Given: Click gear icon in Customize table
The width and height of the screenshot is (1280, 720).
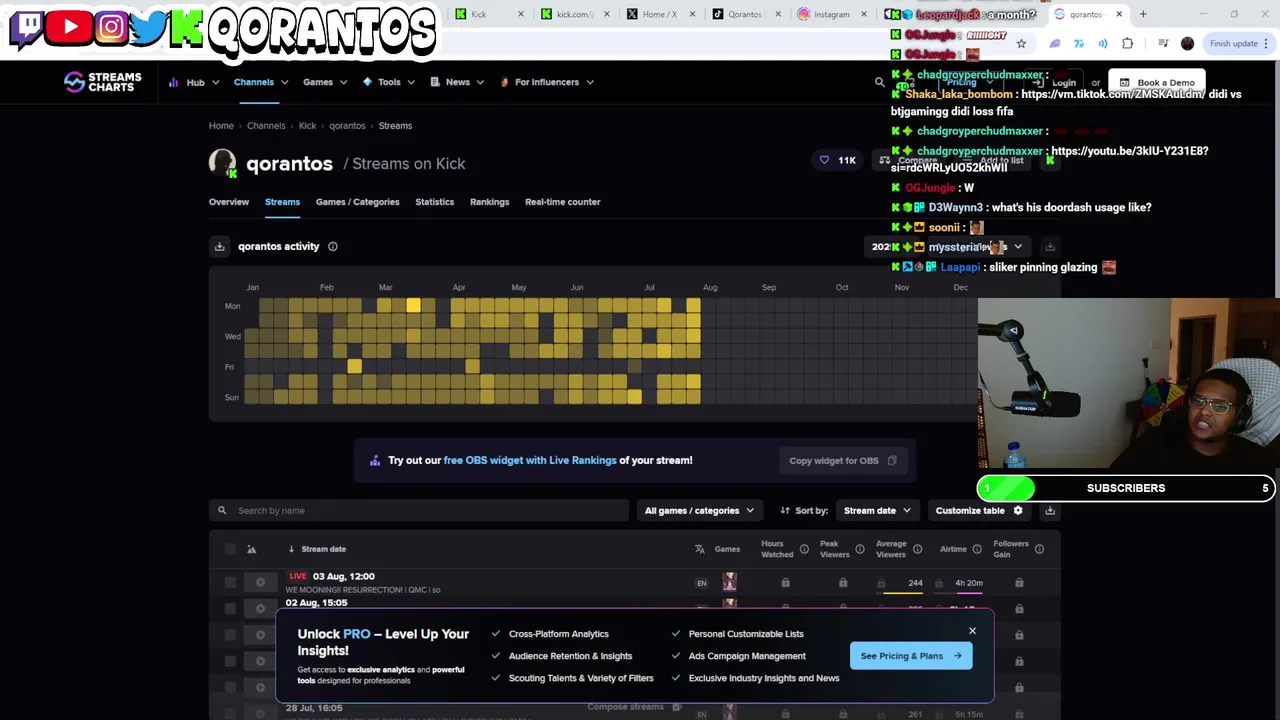Looking at the screenshot, I should pyautogui.click(x=1018, y=511).
